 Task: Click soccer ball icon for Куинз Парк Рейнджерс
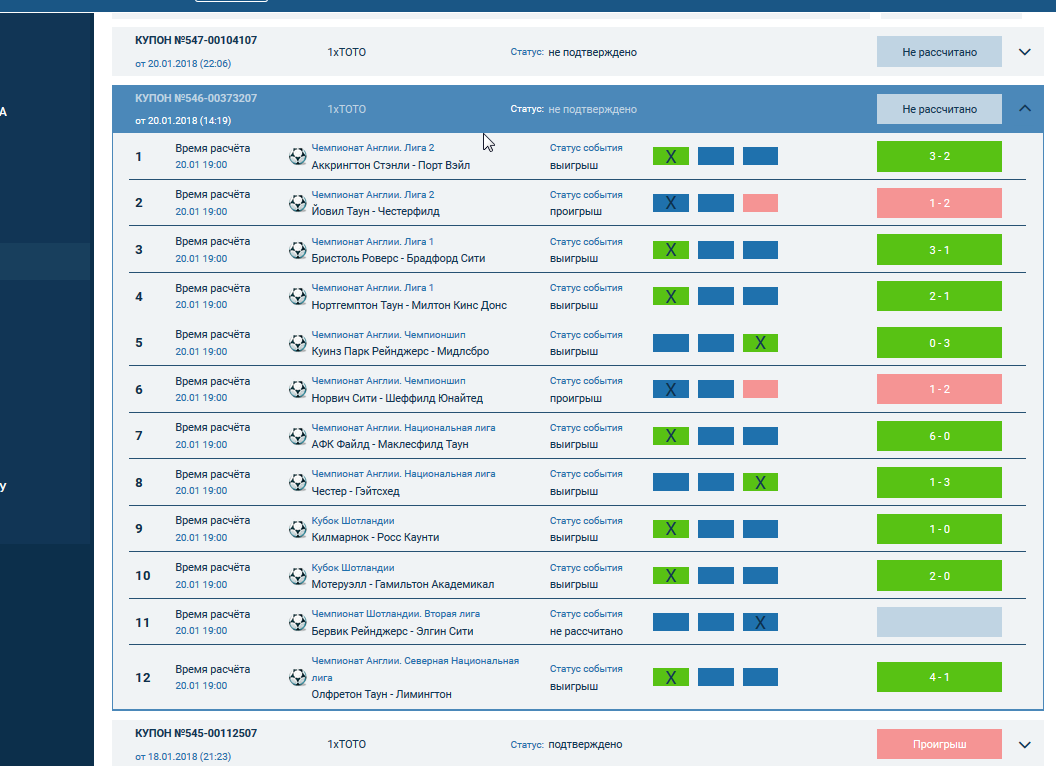[298, 343]
